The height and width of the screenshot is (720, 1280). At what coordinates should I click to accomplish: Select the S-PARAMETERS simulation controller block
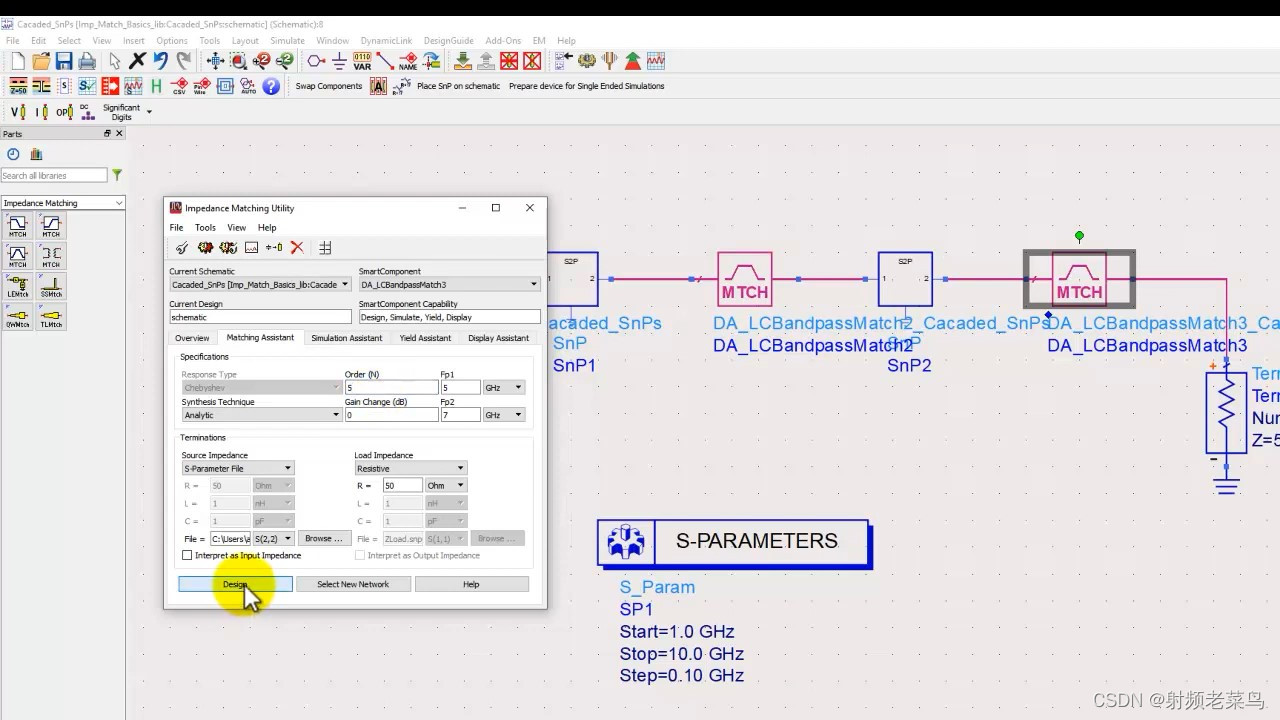click(x=734, y=543)
